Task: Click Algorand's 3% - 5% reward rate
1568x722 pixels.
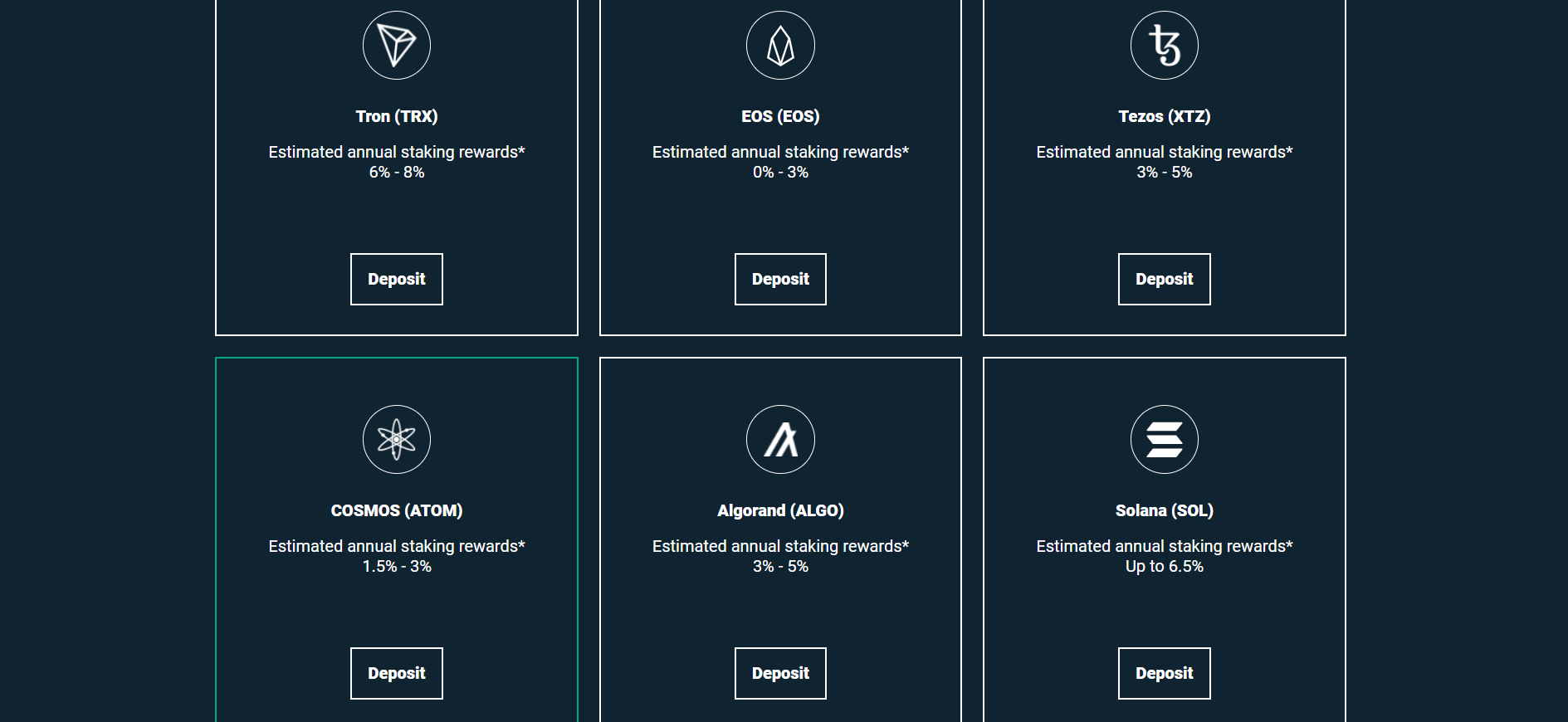Action: 780,566
